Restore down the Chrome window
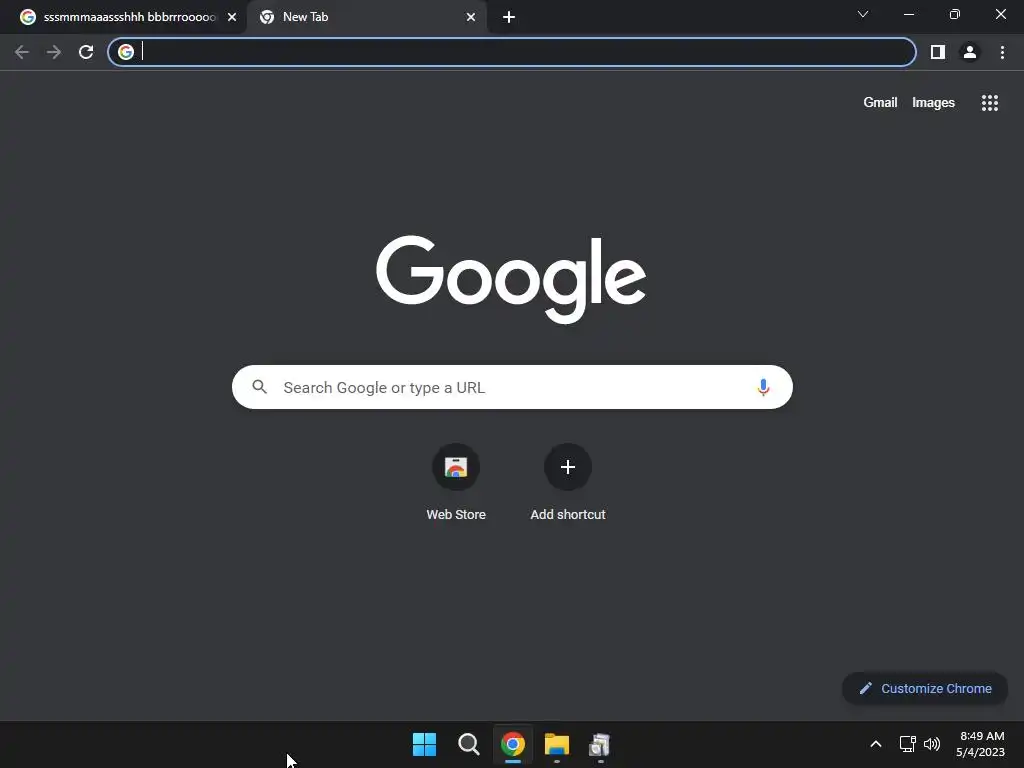Screen dimensions: 1024x768 (955, 14)
